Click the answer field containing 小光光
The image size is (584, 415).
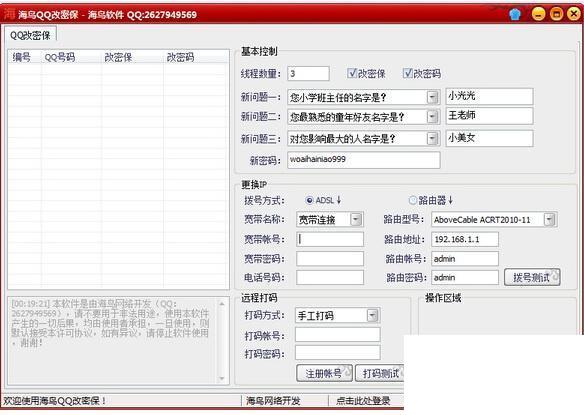point(489,96)
